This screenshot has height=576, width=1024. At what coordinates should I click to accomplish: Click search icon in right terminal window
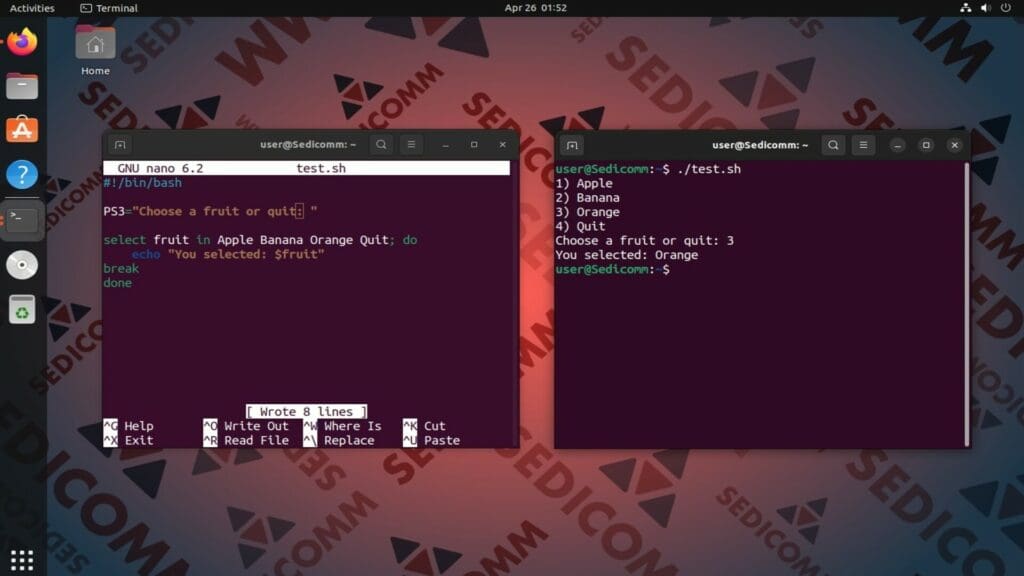pos(833,145)
